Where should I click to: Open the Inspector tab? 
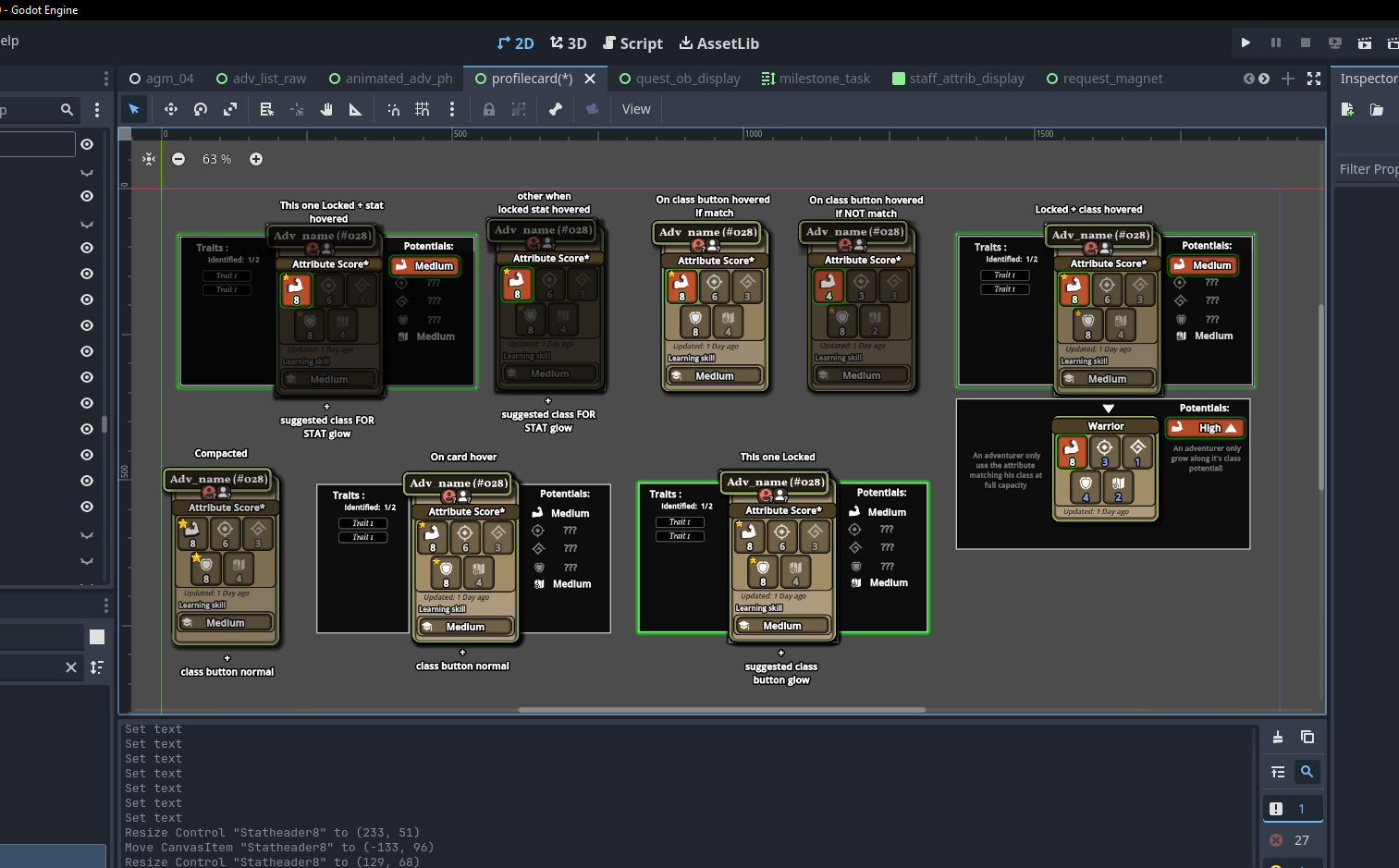[x=1368, y=79]
